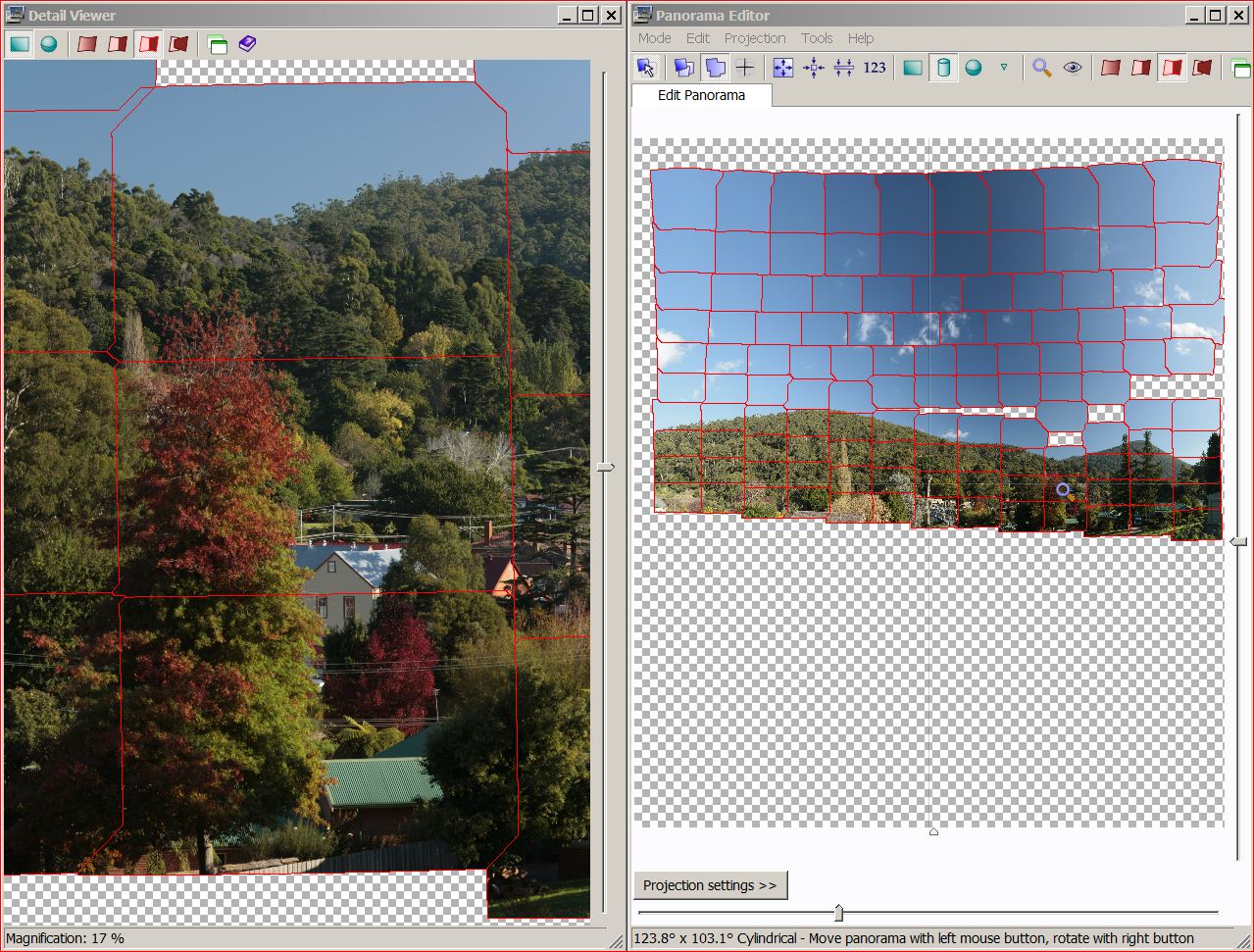Click the horizontal slider handle below panorama
This screenshot has height=952, width=1254.
(838, 913)
